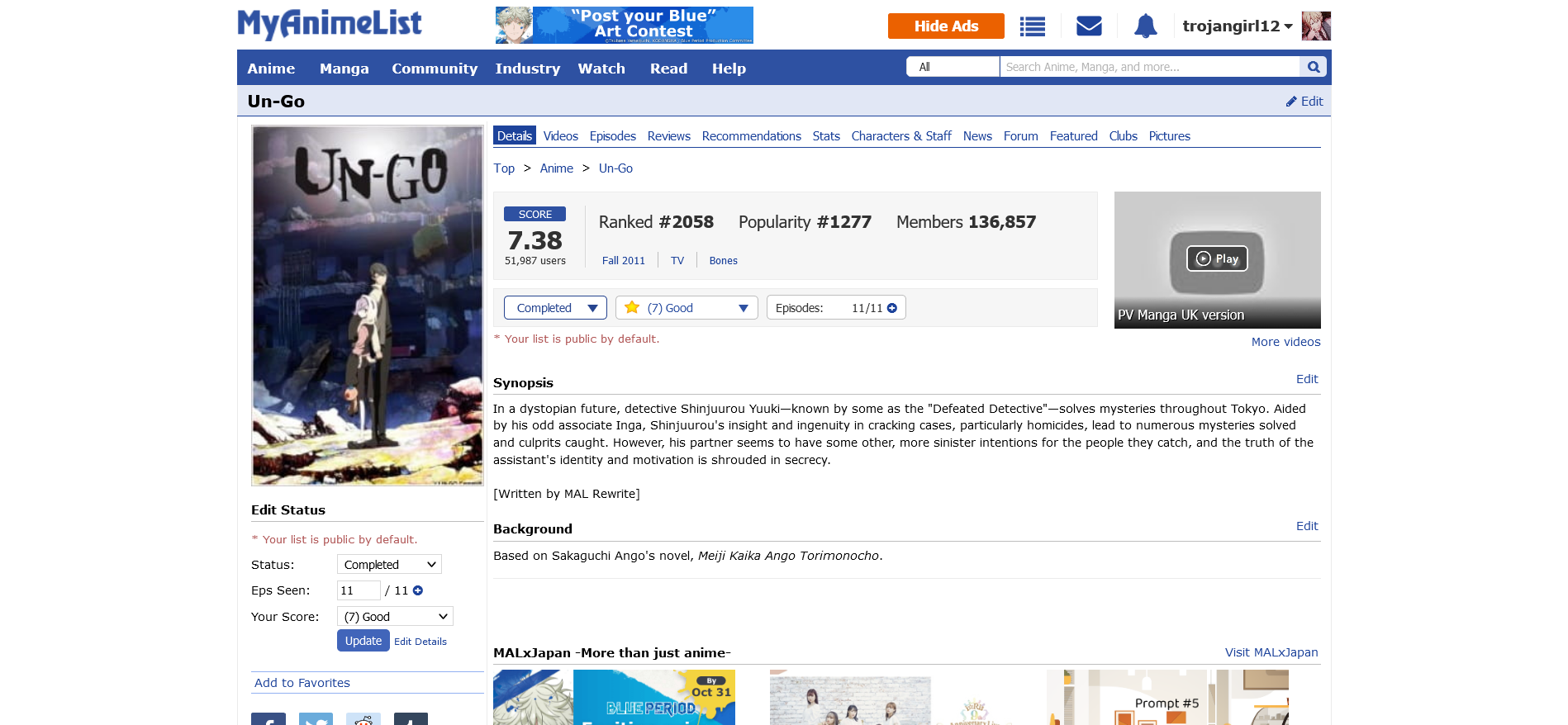Open the Prompt #5 thumbnail
The image size is (1568, 725).
click(1167, 698)
